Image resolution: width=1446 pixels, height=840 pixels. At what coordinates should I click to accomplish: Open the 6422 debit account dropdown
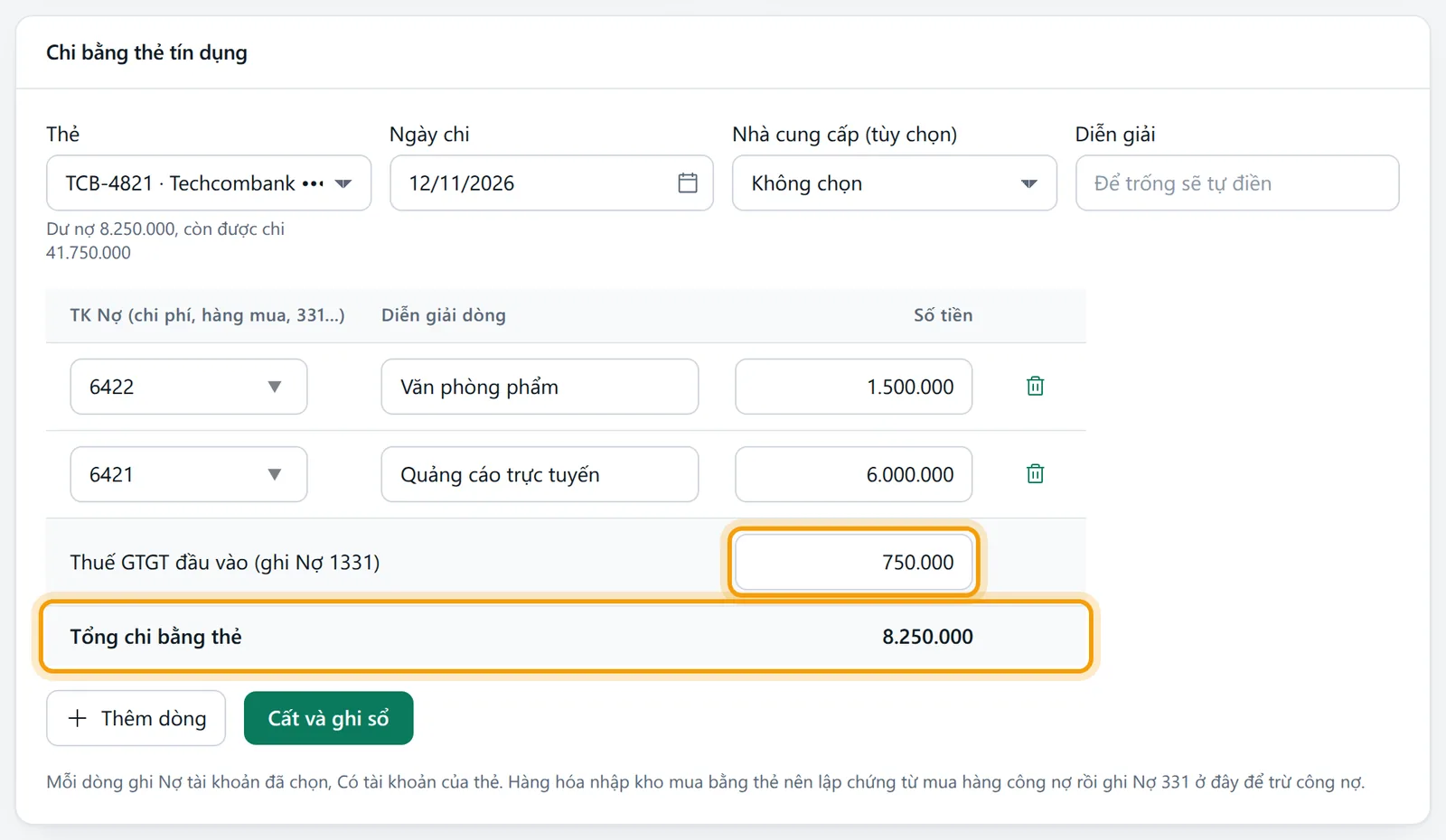coord(189,387)
